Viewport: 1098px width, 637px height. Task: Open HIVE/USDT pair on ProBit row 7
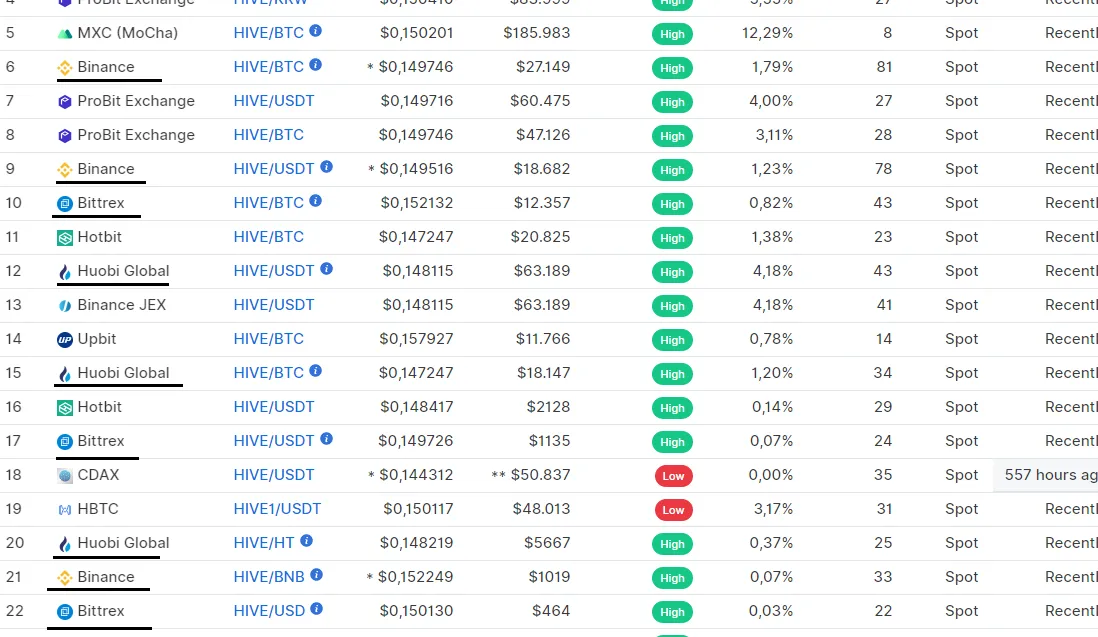coord(274,101)
